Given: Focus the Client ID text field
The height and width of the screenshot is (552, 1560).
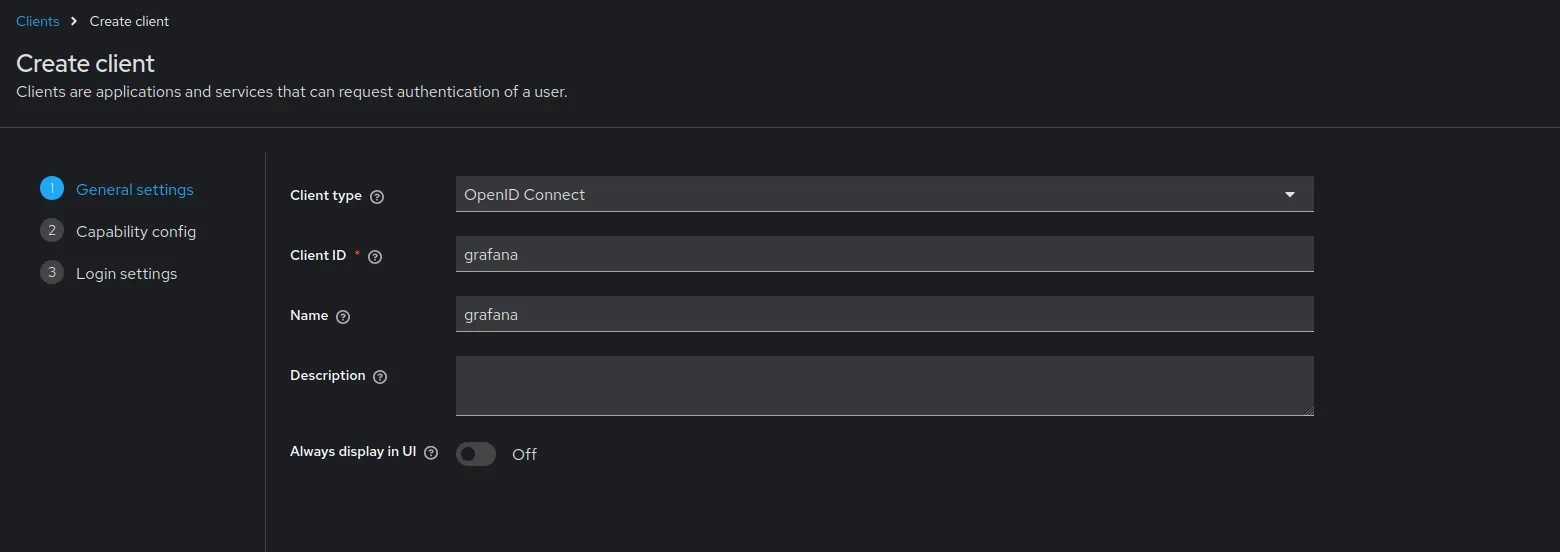Looking at the screenshot, I should click(884, 255).
